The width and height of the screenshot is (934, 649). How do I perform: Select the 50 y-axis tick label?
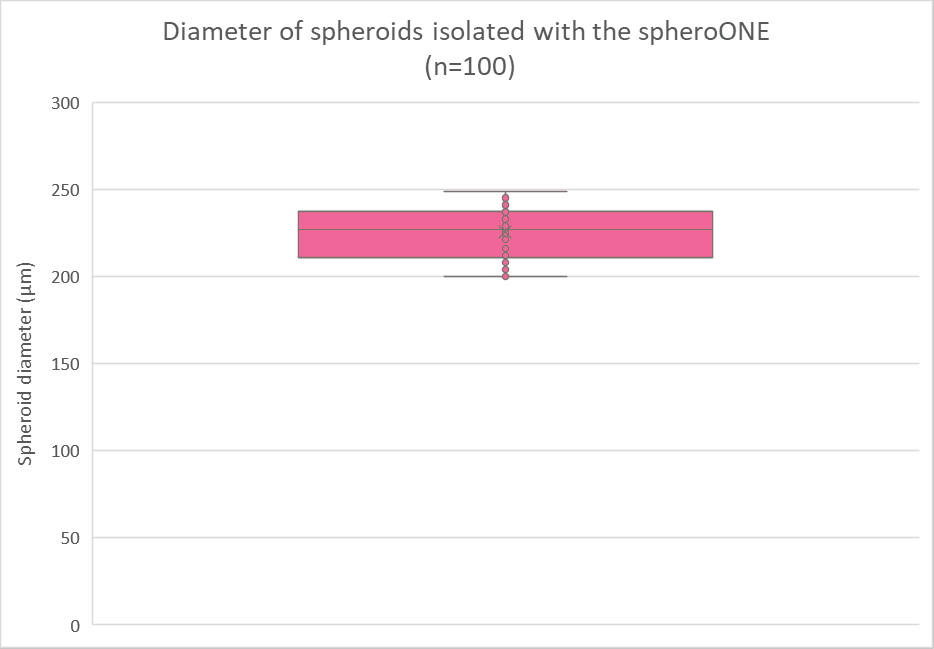coord(71,538)
